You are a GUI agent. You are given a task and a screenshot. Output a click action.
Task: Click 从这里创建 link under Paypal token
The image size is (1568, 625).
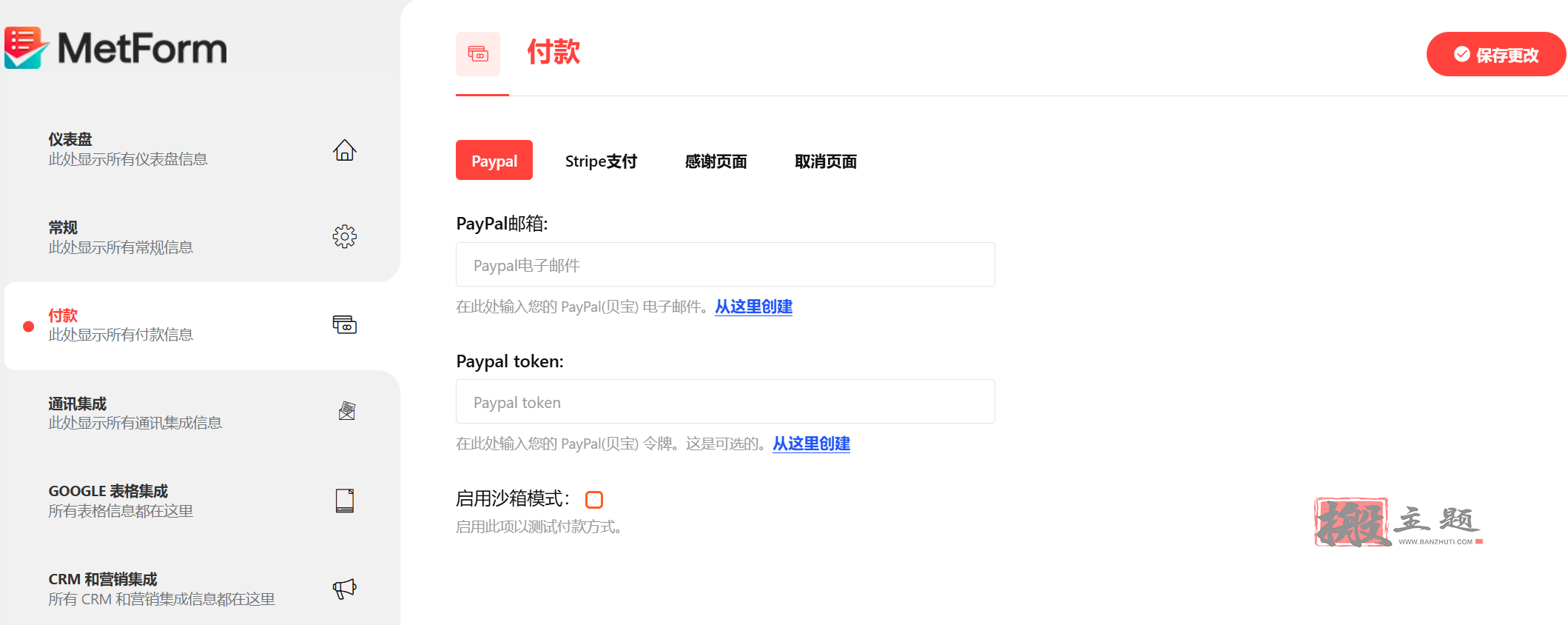pos(811,444)
